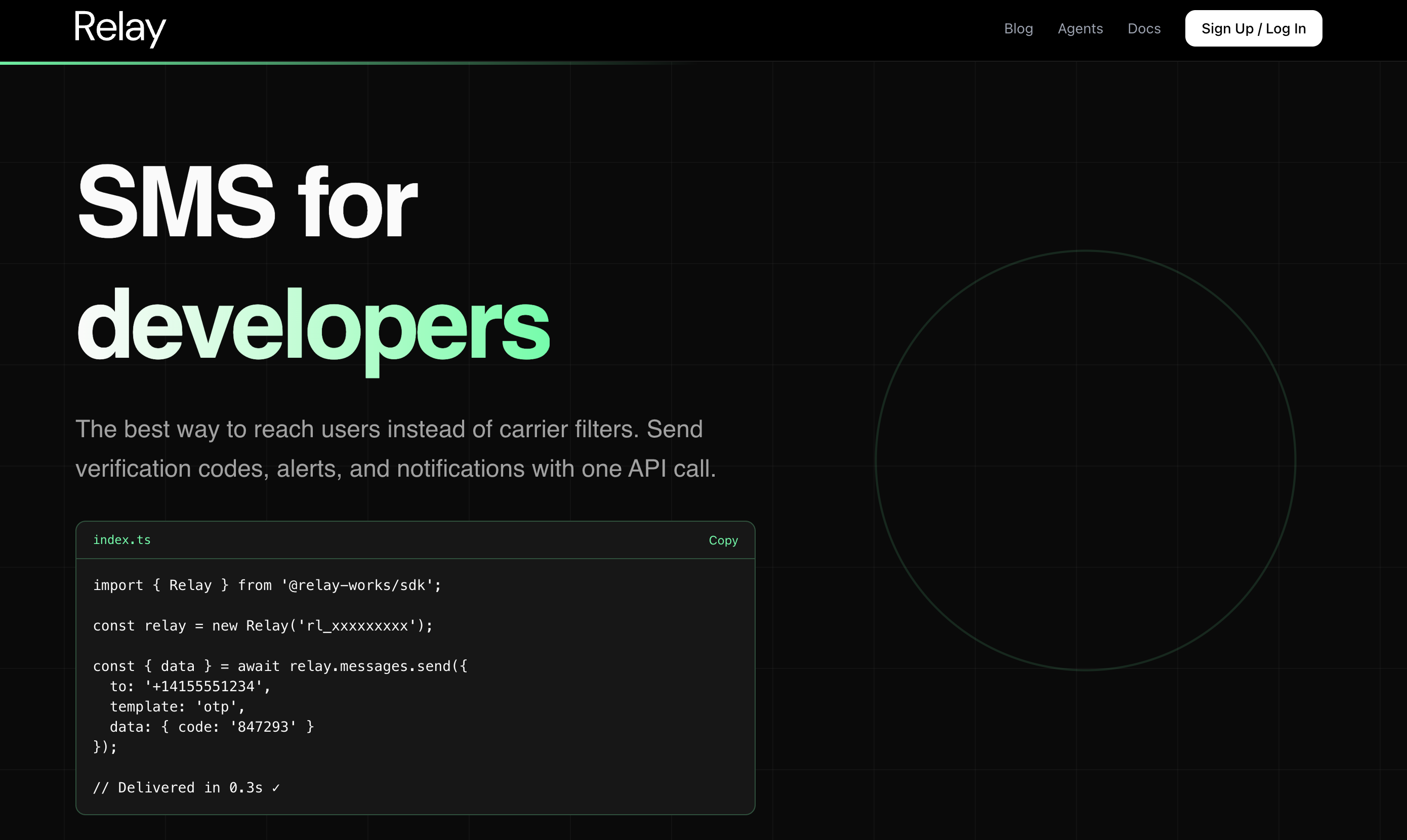Viewport: 1407px width, 840px height.
Task: Click the 'const relay = new Relay' line
Action: (x=263, y=625)
